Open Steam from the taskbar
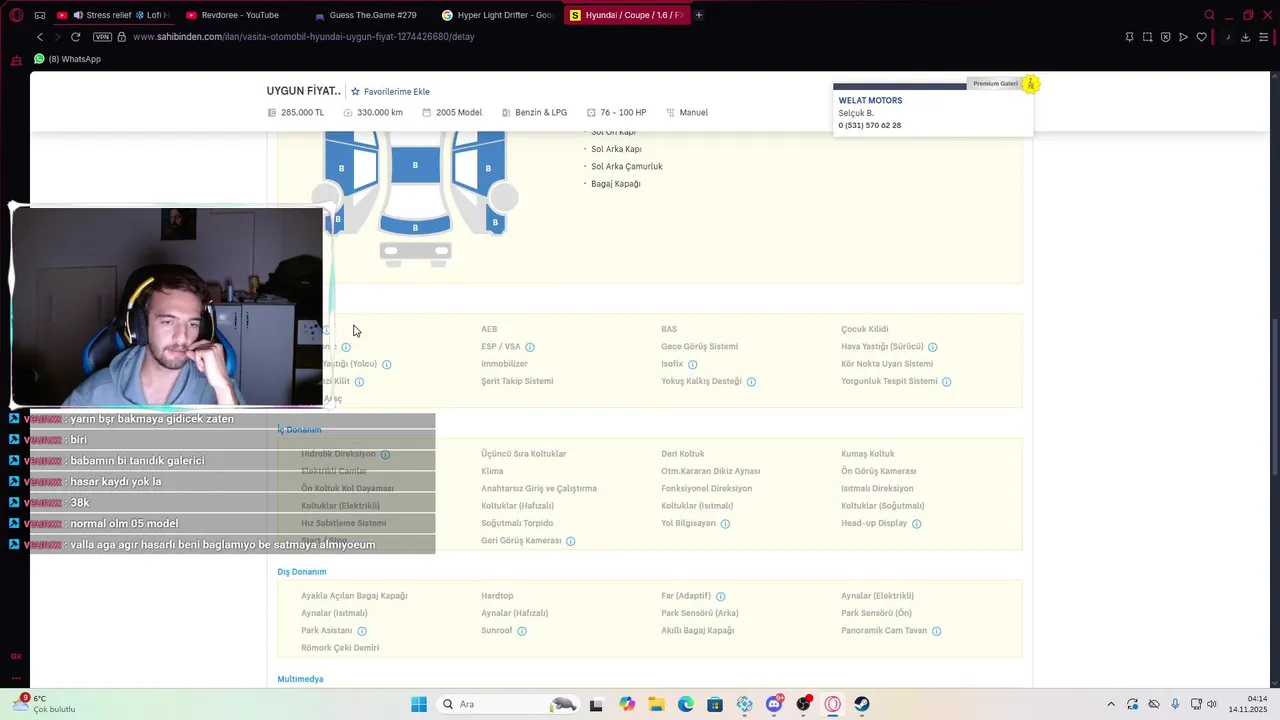The width and height of the screenshot is (1280, 720). tap(862, 704)
